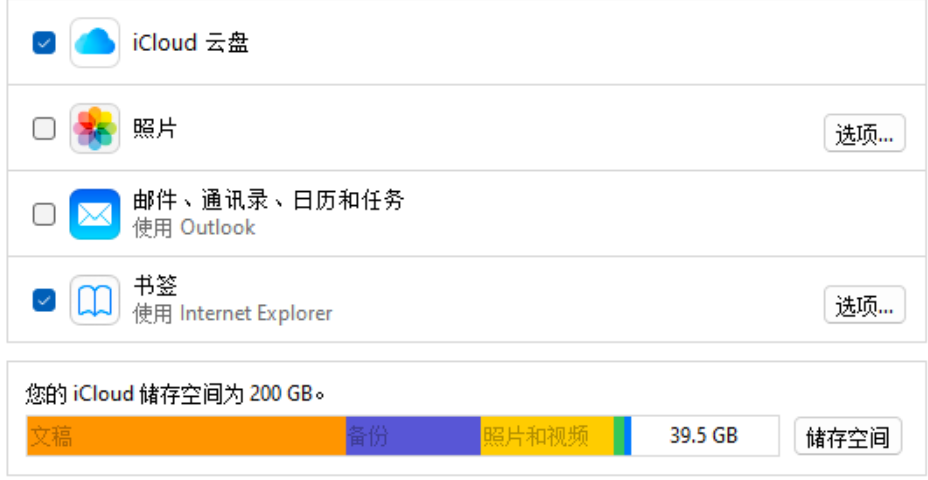Viewport: 928px width, 480px height.
Task: Click the 39.5 GB free space area
Action: point(704,436)
